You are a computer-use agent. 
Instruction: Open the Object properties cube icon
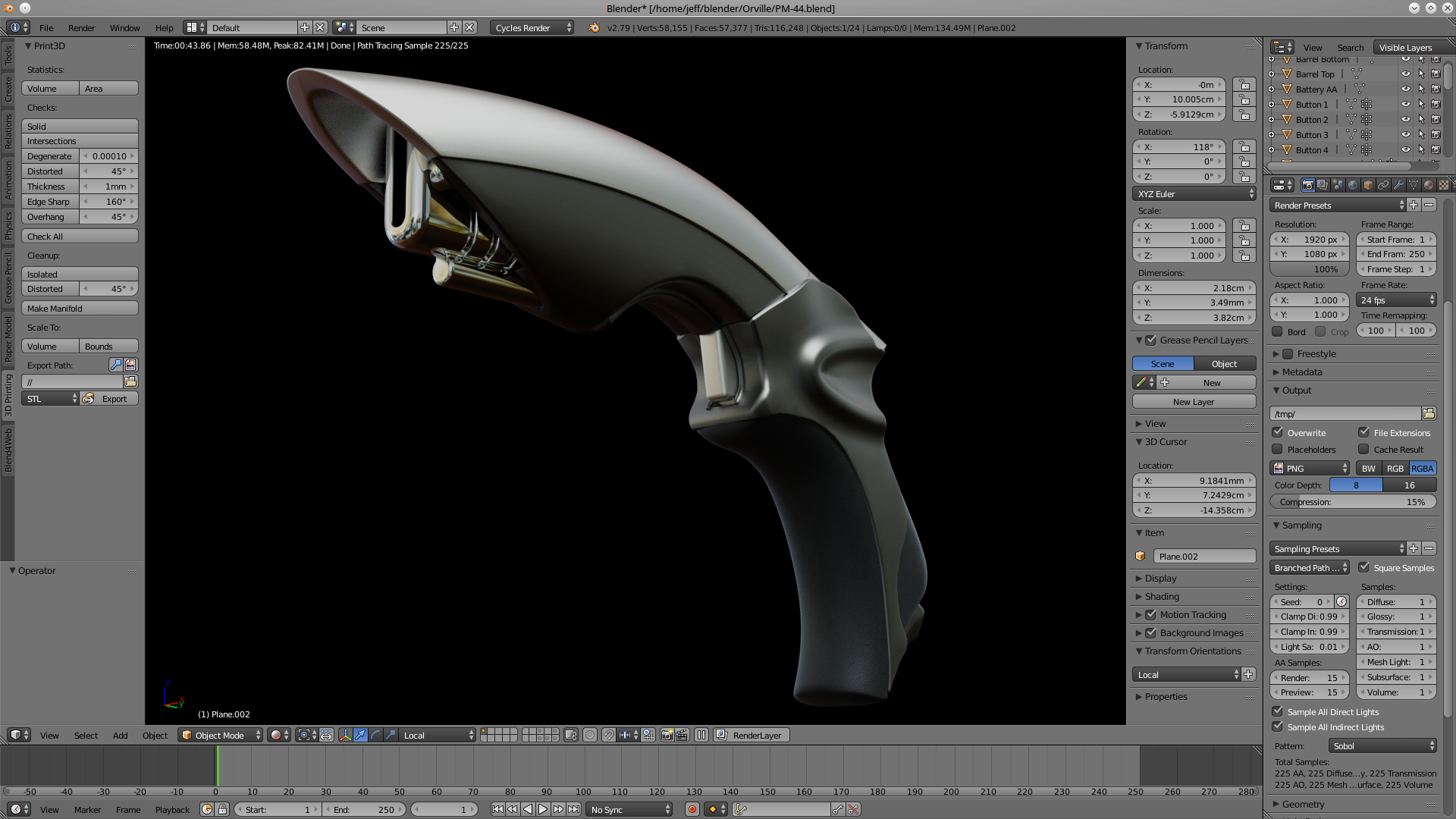point(1368,185)
